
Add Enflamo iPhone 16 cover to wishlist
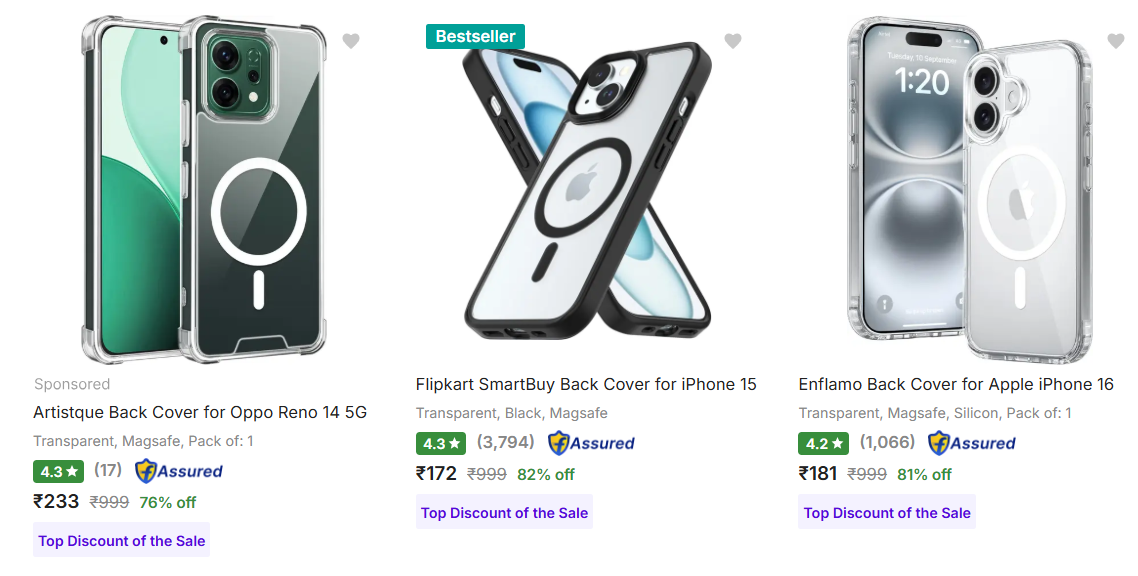click(x=1116, y=41)
